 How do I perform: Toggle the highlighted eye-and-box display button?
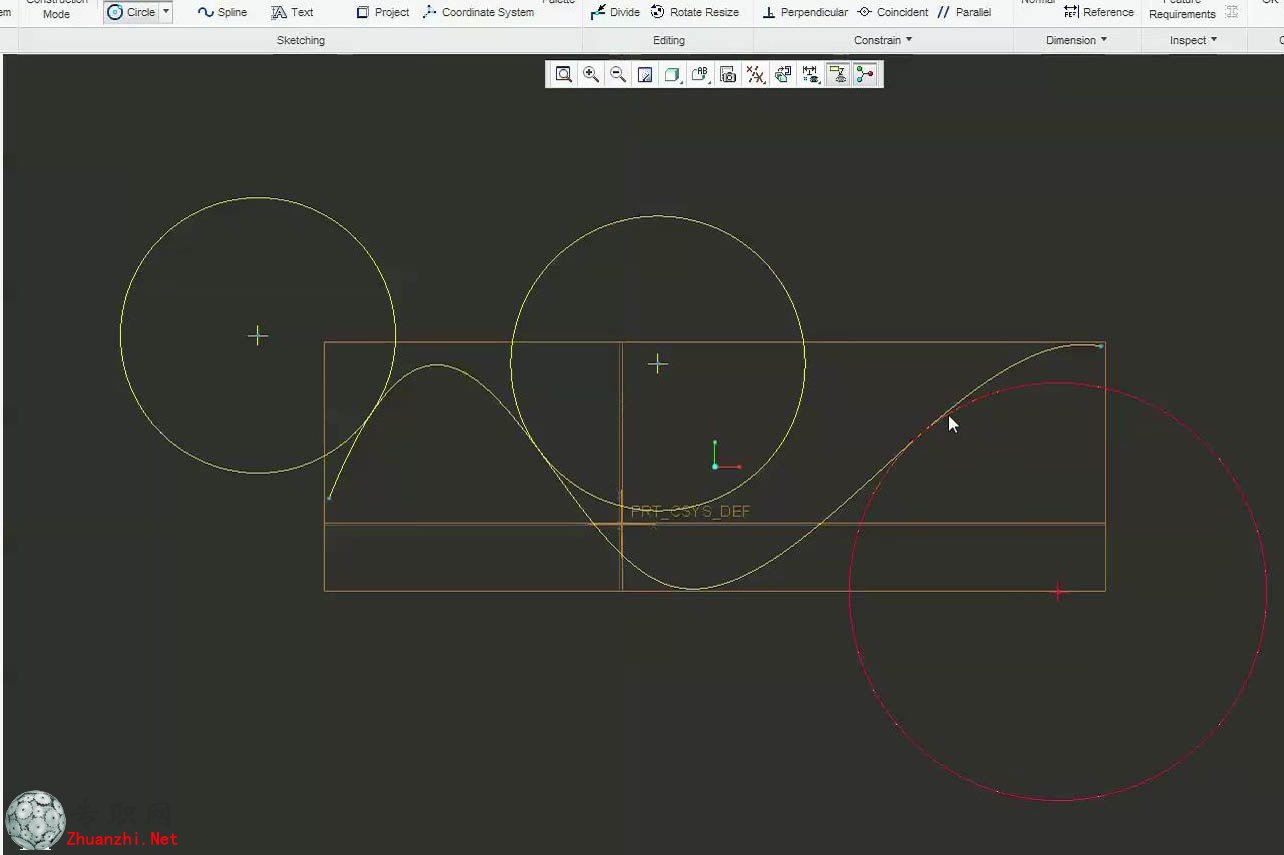[x=838, y=74]
